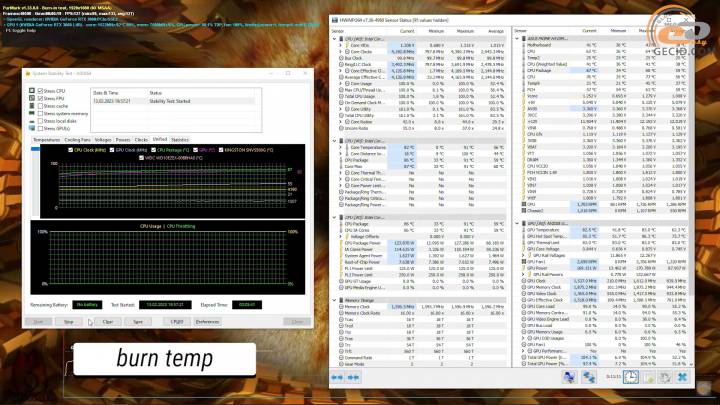Viewport: 720px width, 405px height.
Task: Click HWiNFO title bar app icon
Action: (335, 20)
